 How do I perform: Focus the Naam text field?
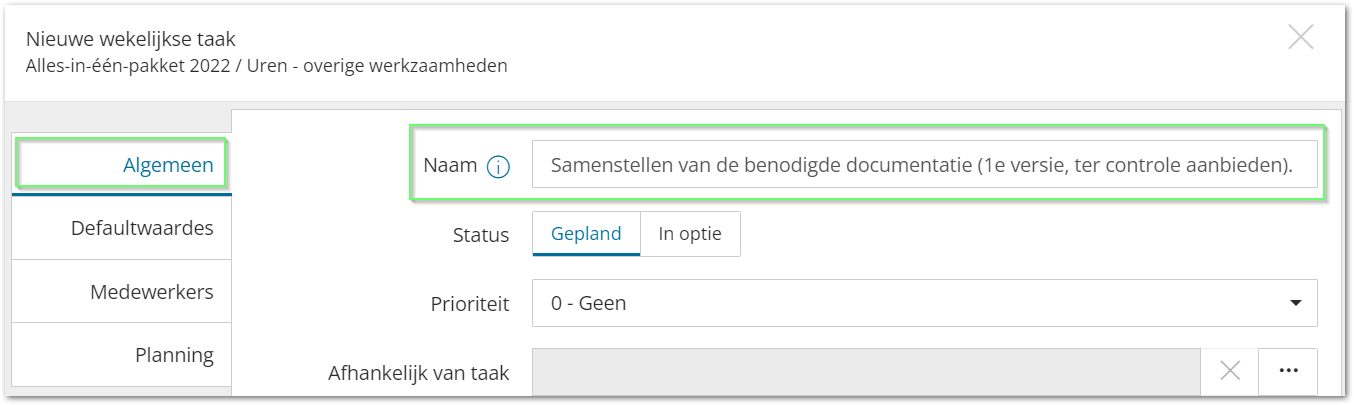[x=924, y=165]
